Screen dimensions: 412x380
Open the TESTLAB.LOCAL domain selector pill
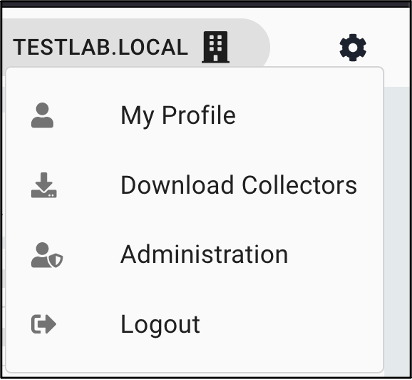coord(135,43)
